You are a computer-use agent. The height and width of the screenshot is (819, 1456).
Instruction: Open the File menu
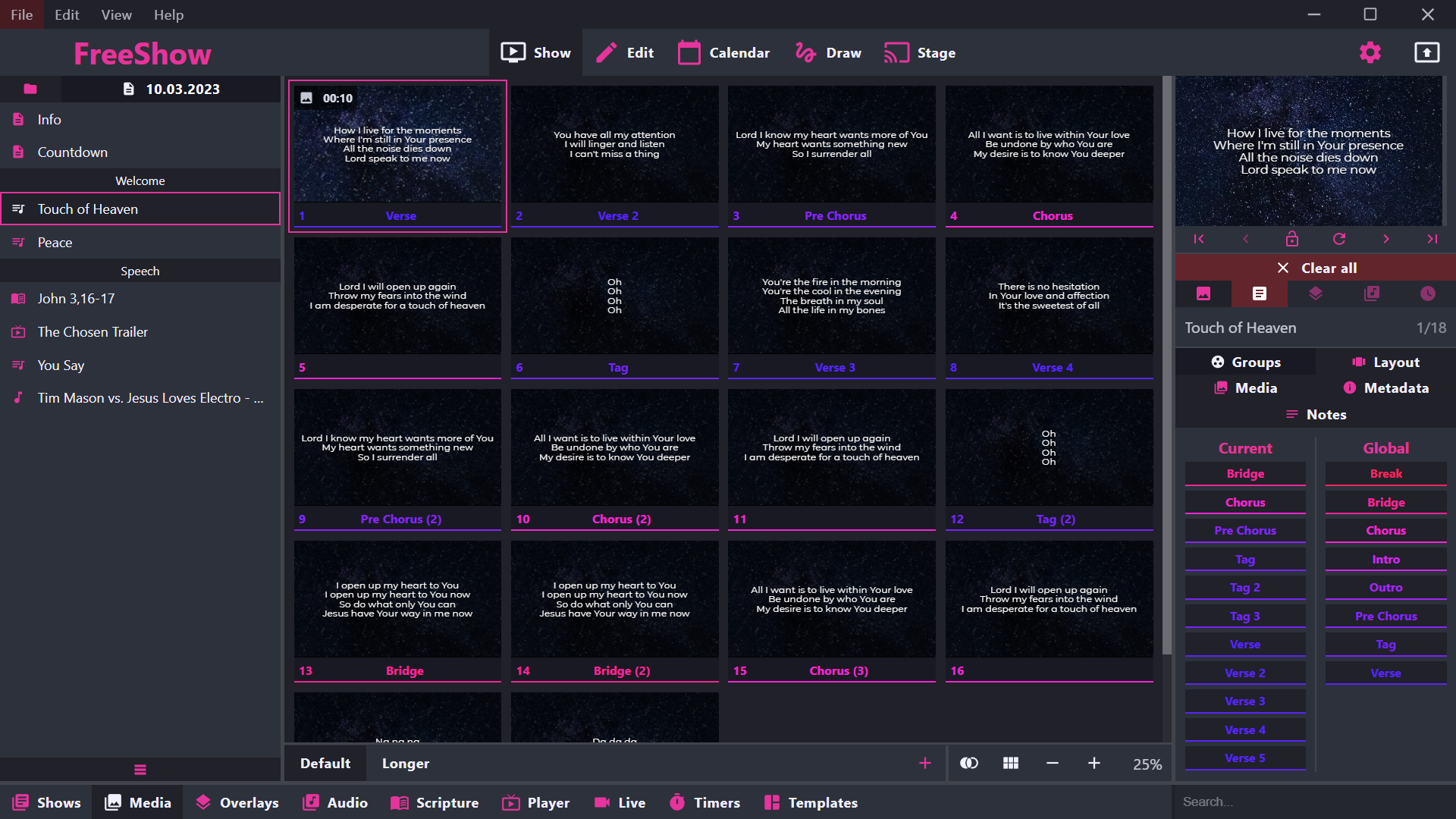point(21,14)
